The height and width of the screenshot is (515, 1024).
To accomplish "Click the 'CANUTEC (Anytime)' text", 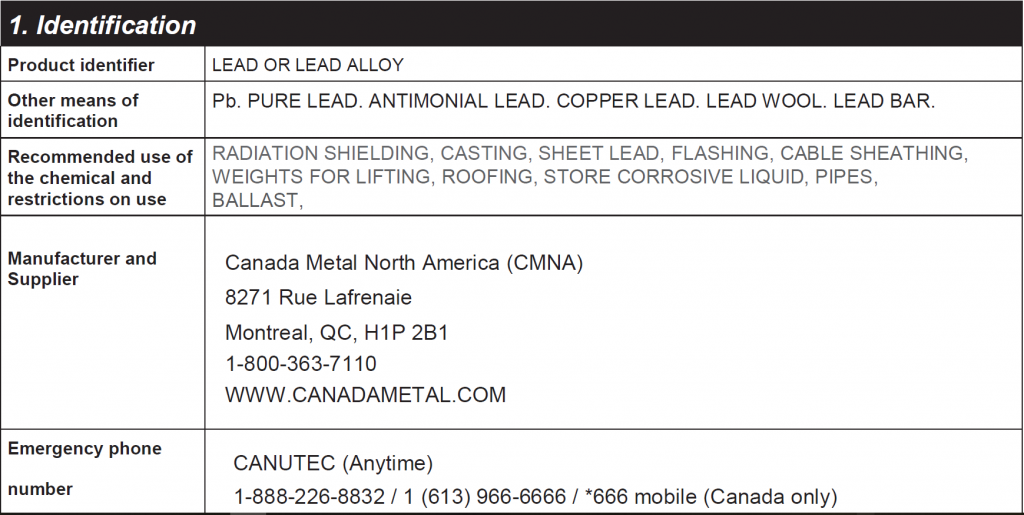I will pyautogui.click(x=333, y=463).
